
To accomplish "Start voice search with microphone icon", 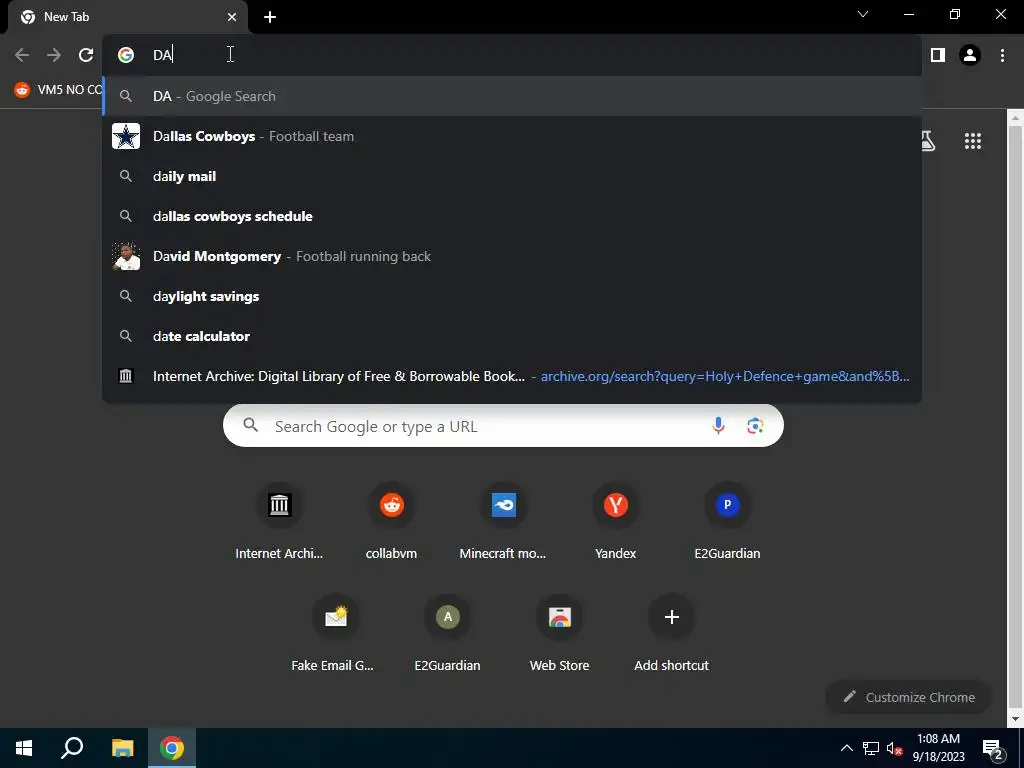I will (718, 426).
